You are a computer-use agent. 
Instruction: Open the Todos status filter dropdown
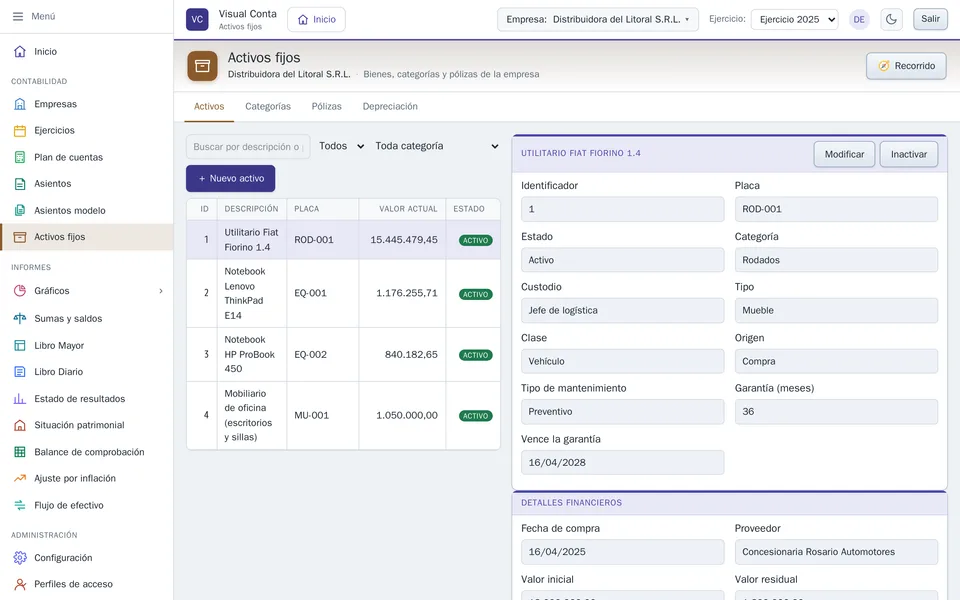[x=341, y=146]
